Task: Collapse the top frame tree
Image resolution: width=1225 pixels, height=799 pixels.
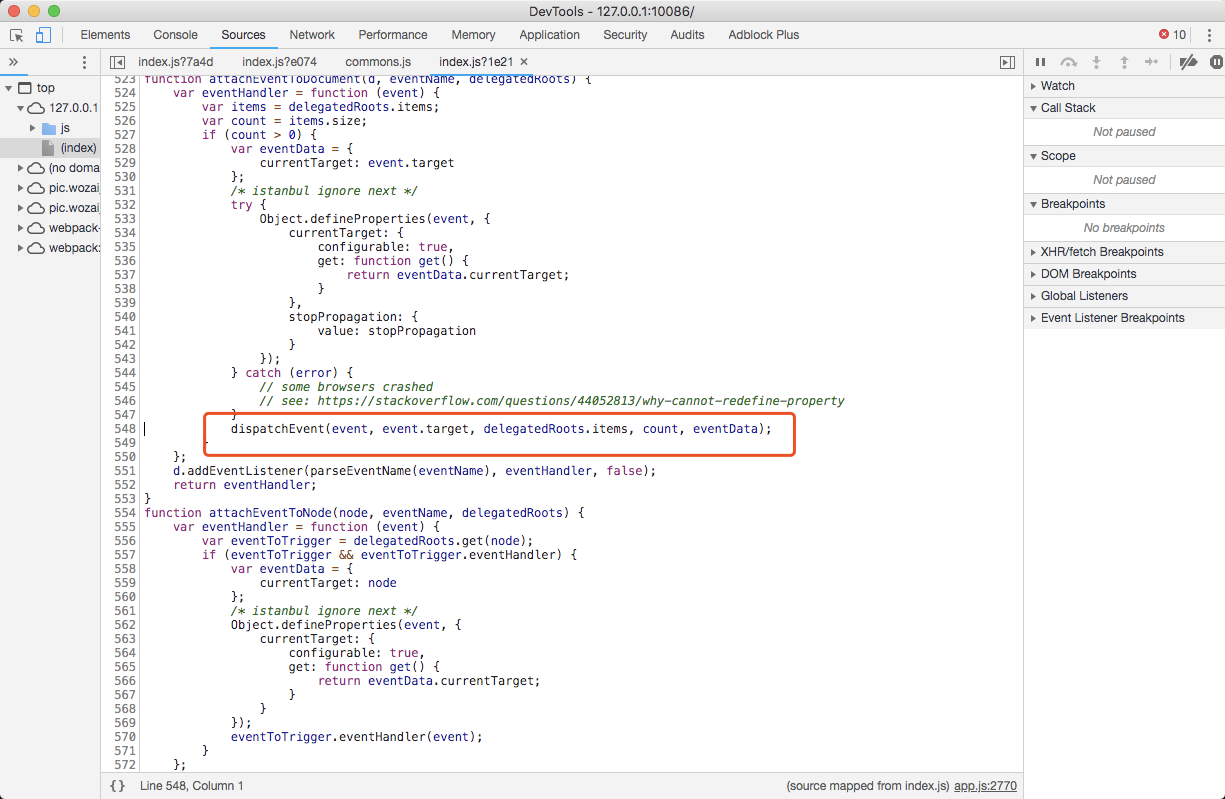Action: tap(9, 88)
